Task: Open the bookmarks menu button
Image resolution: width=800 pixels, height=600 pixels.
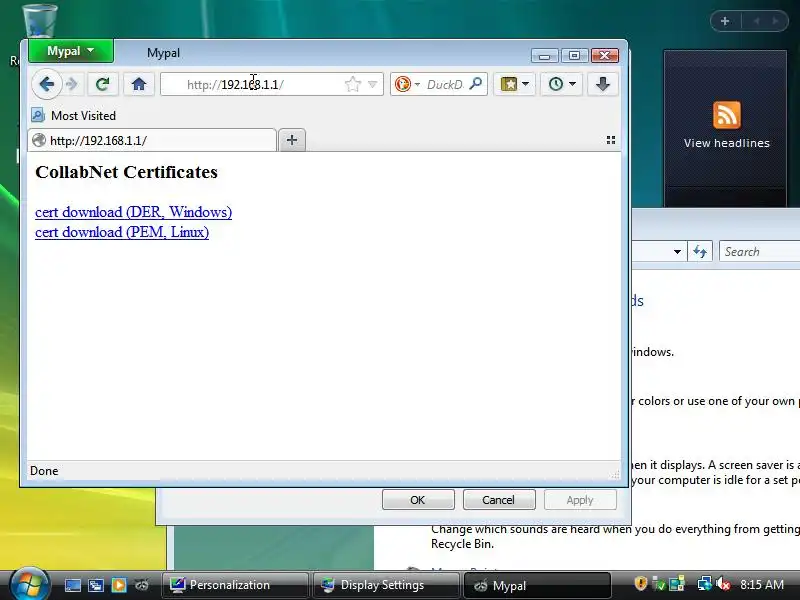Action: [x=514, y=84]
